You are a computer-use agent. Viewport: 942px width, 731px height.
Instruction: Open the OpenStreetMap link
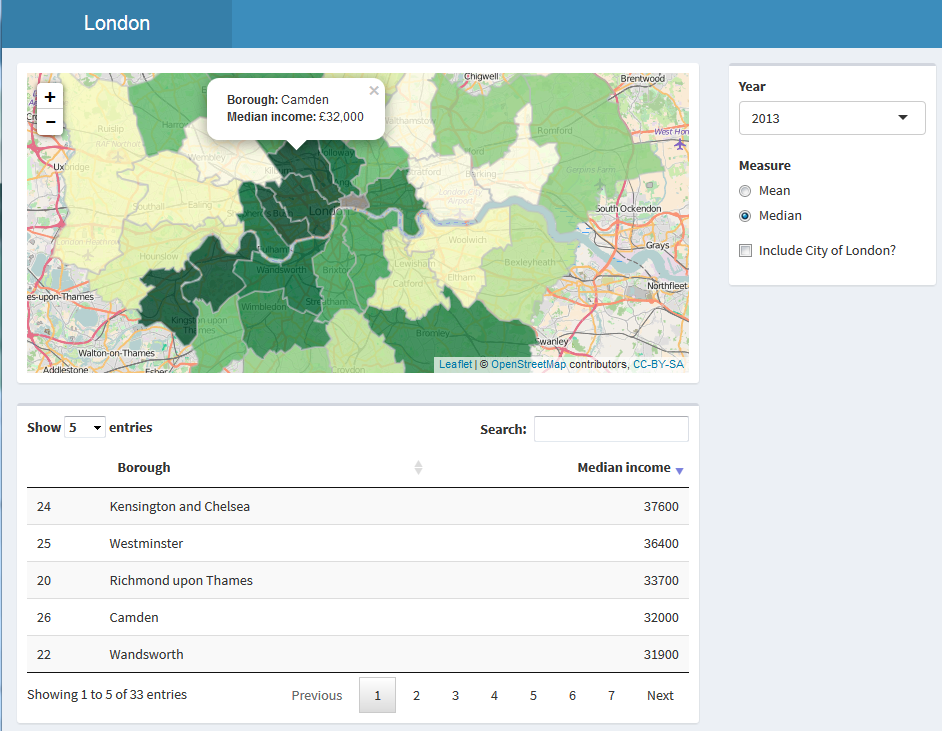click(x=528, y=365)
